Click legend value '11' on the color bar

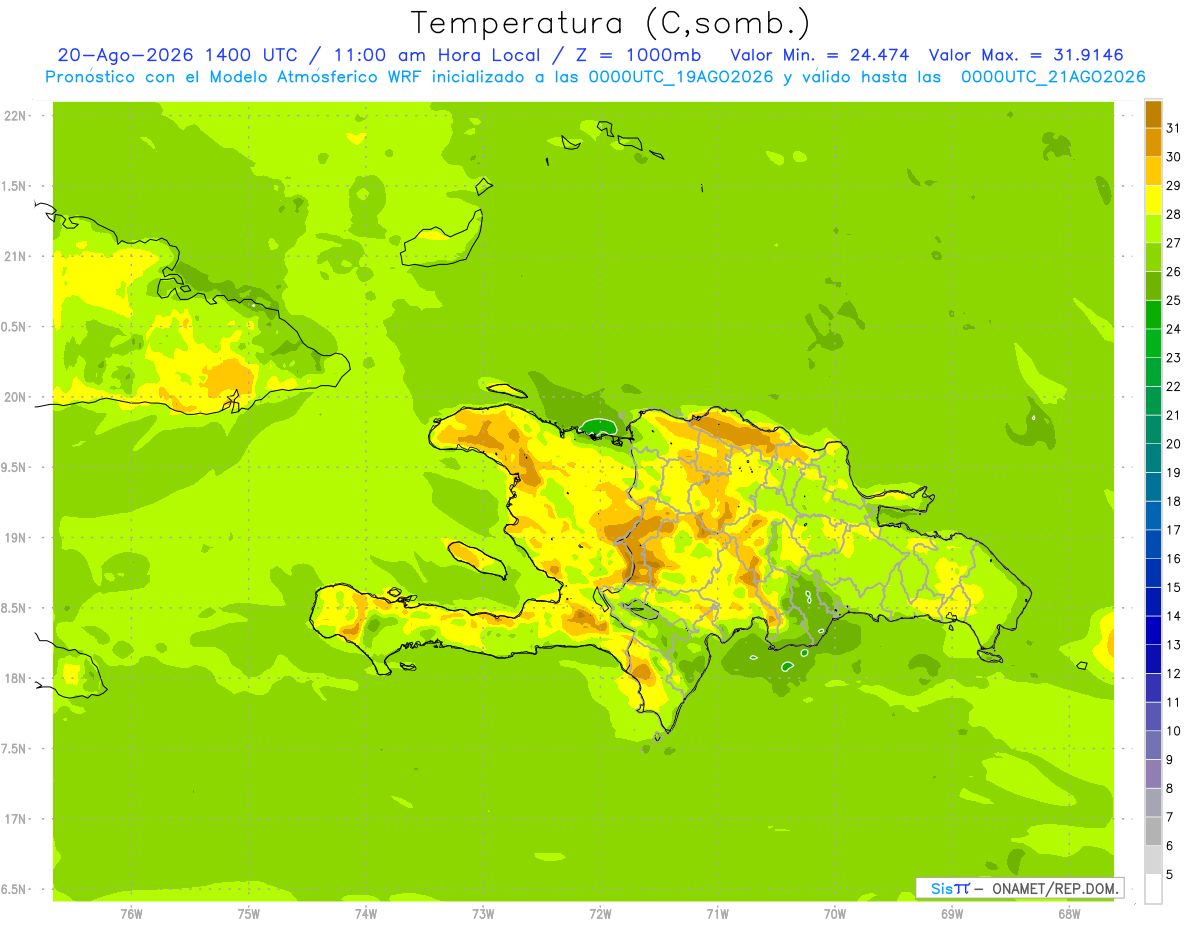(1173, 702)
